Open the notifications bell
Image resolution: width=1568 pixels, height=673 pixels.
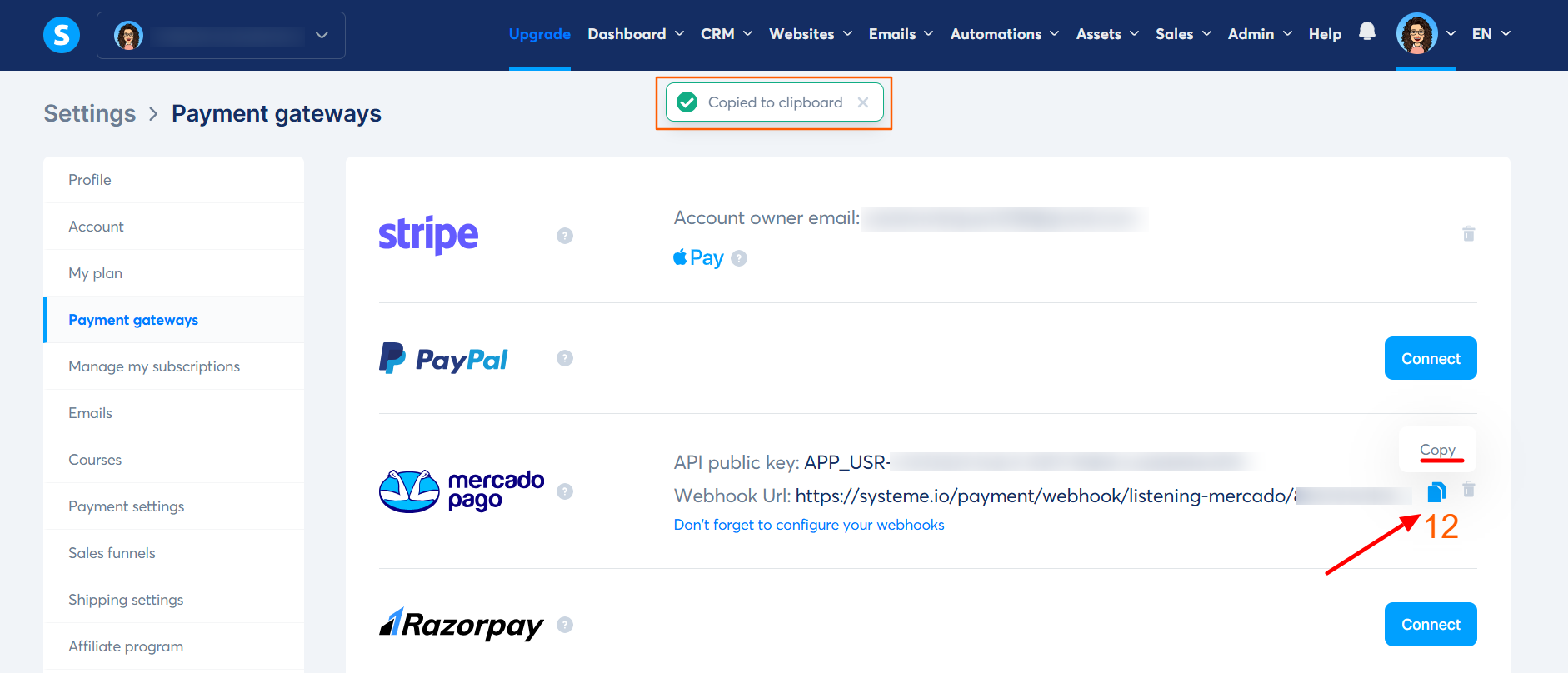coord(1367,32)
